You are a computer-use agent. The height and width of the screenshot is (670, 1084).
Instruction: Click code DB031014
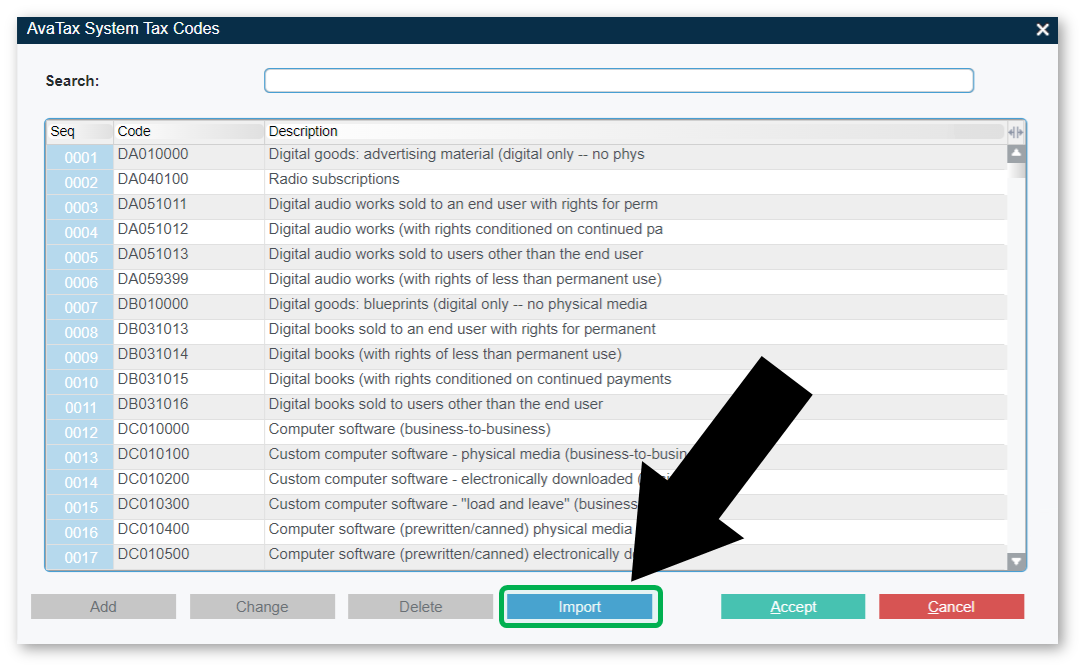[x=153, y=353]
